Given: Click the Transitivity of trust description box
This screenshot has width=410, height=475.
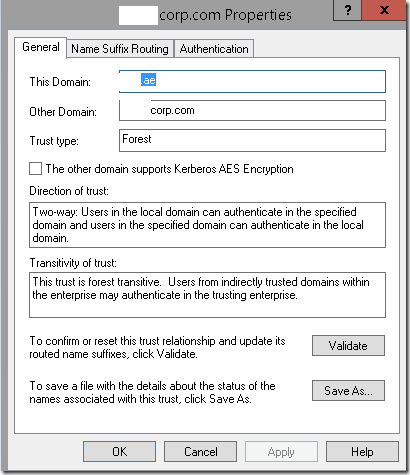Looking at the screenshot, I should [x=207, y=295].
